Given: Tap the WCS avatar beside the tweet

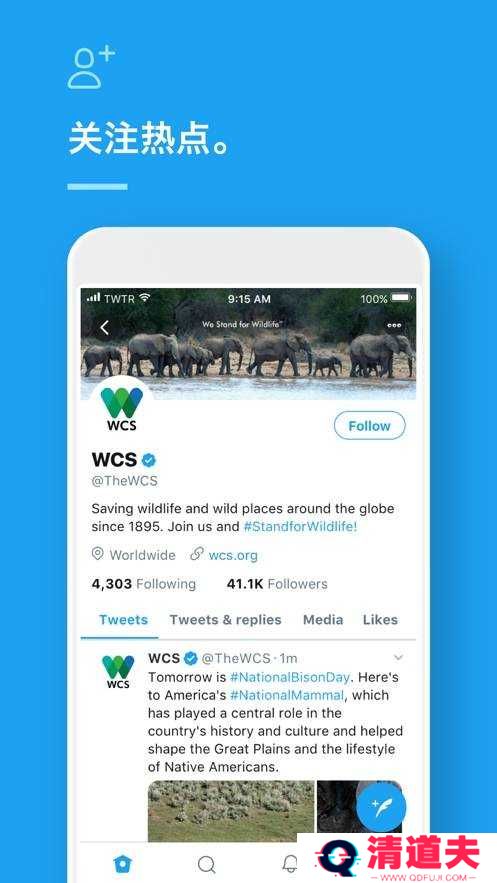Looking at the screenshot, I should (x=118, y=672).
